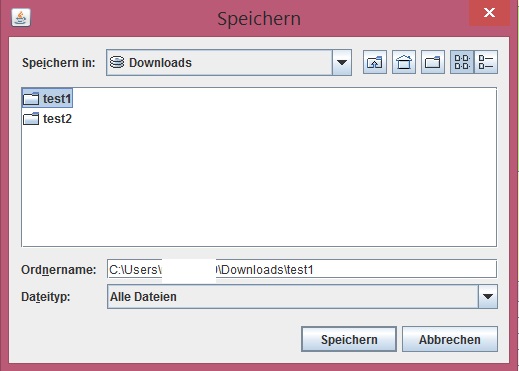519x371 pixels.
Task: Click the folder icon beside test2
Action: click(31, 118)
